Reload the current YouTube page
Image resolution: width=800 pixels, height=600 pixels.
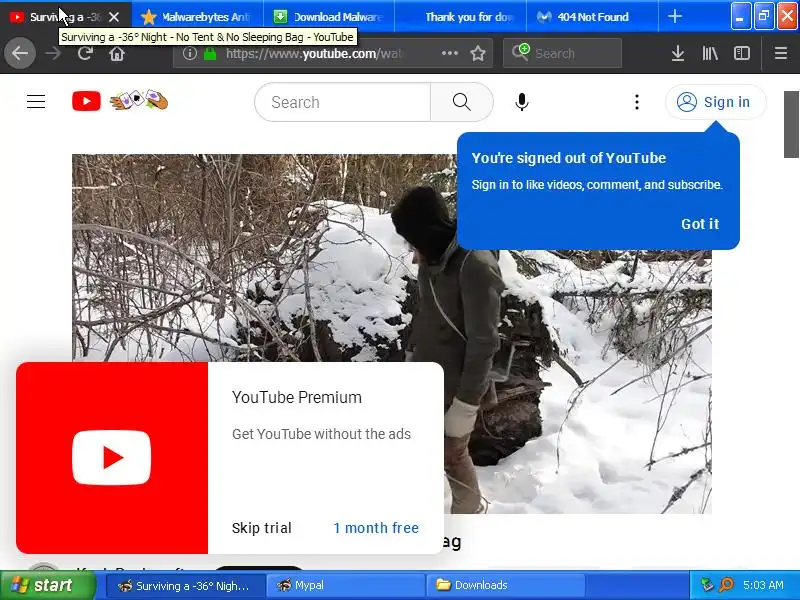[85, 53]
